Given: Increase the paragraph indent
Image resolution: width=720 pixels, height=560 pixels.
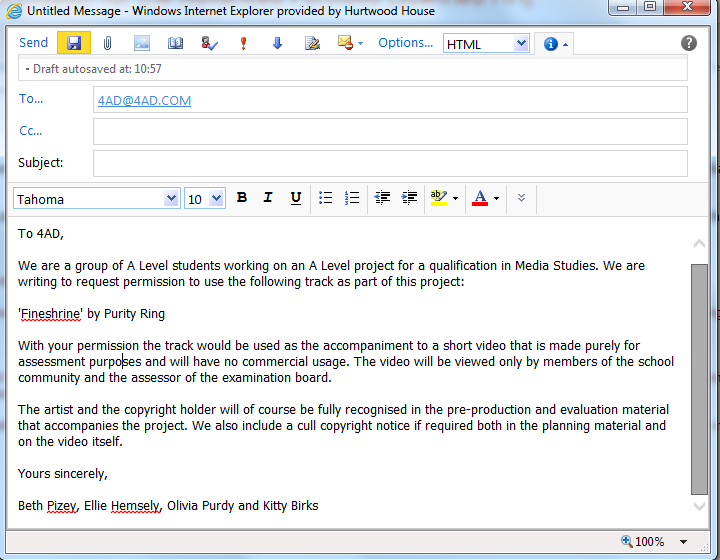Looking at the screenshot, I should tap(409, 198).
